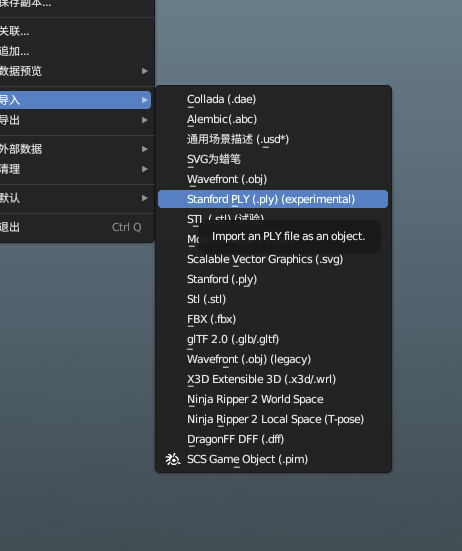Expand the 导入 submenu arrow
Image resolution: width=462 pixels, height=551 pixels.
[144, 100]
